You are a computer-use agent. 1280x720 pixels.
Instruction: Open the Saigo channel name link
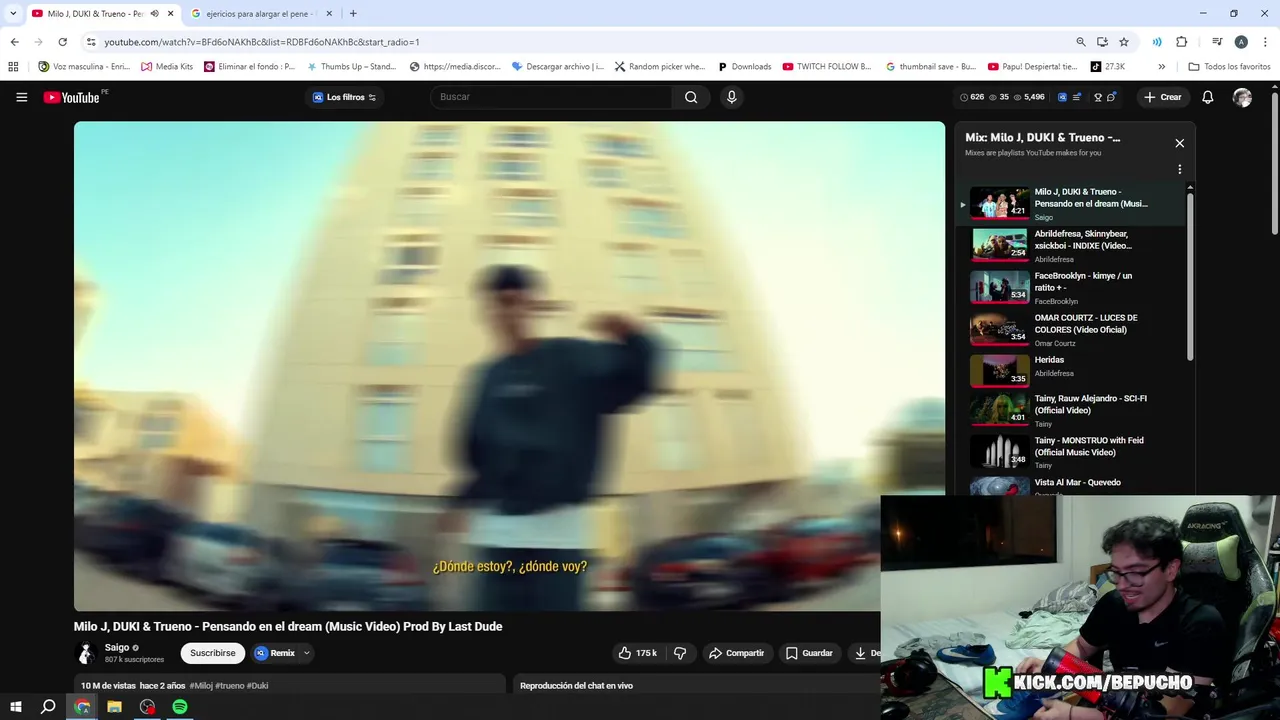click(117, 647)
